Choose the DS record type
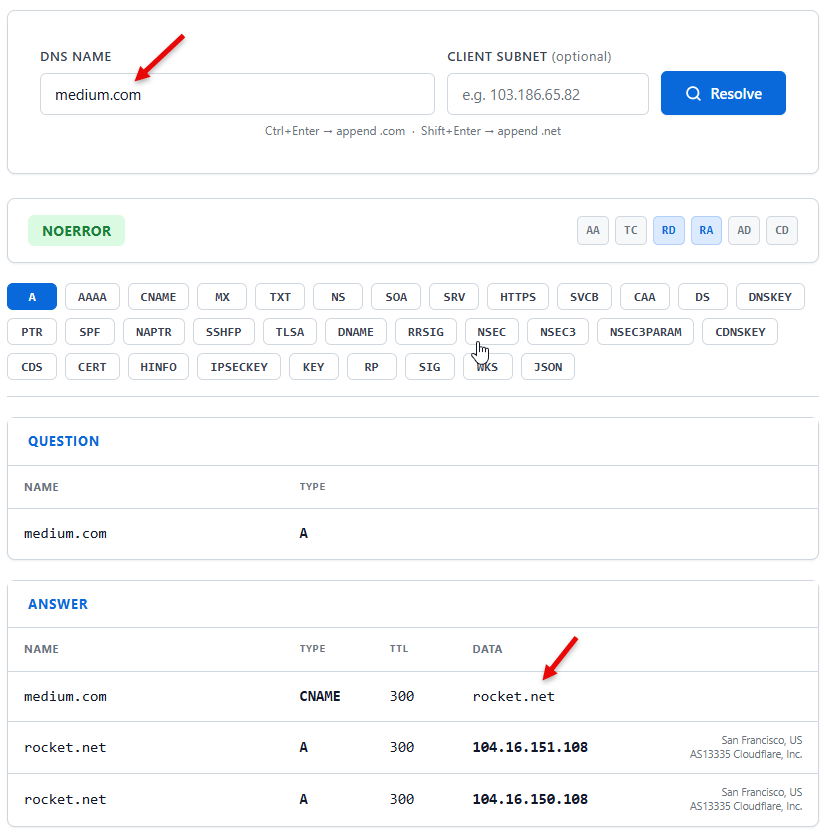 [x=703, y=297]
